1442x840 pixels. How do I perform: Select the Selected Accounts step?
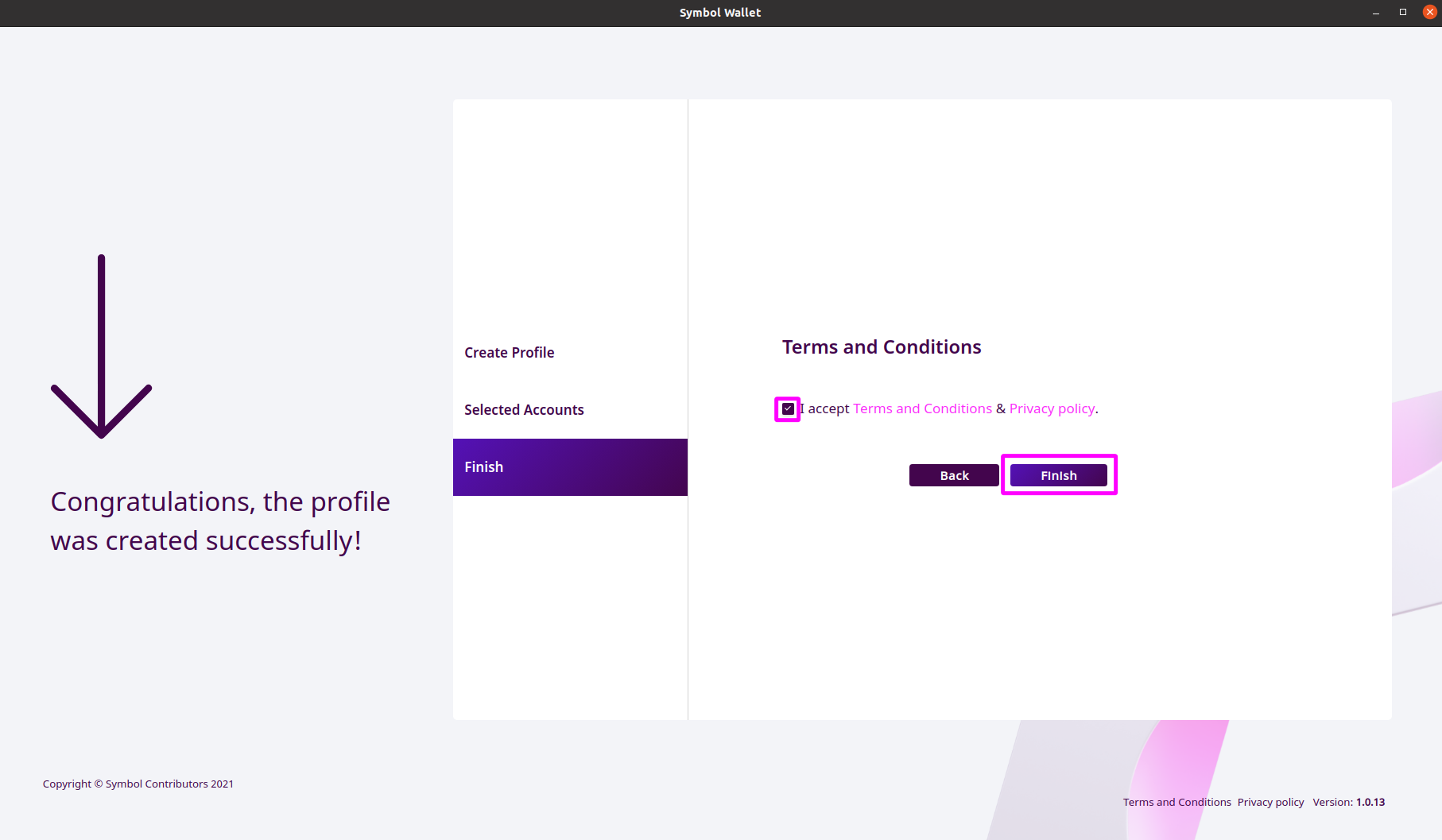click(570, 410)
